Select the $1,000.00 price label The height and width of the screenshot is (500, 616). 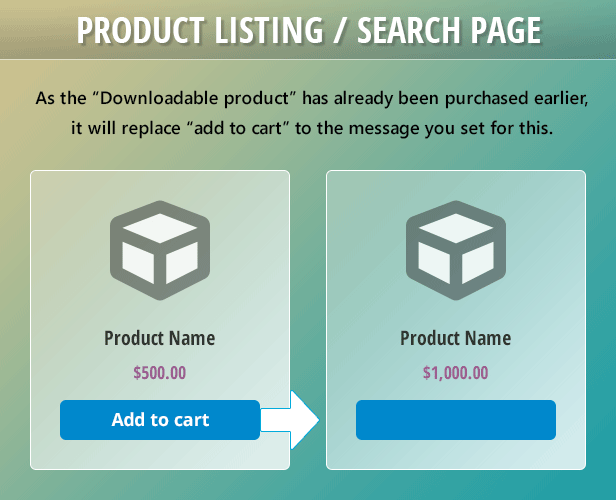[x=456, y=373]
